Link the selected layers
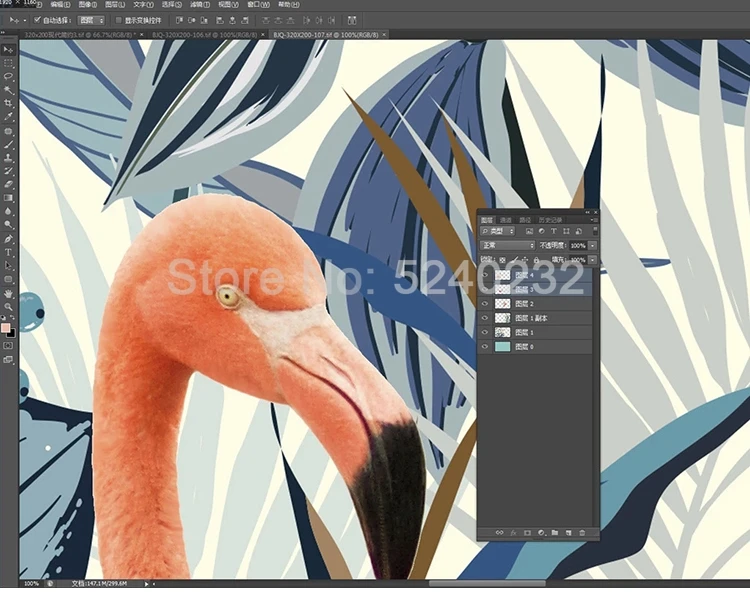The width and height of the screenshot is (750, 598). coord(499,532)
